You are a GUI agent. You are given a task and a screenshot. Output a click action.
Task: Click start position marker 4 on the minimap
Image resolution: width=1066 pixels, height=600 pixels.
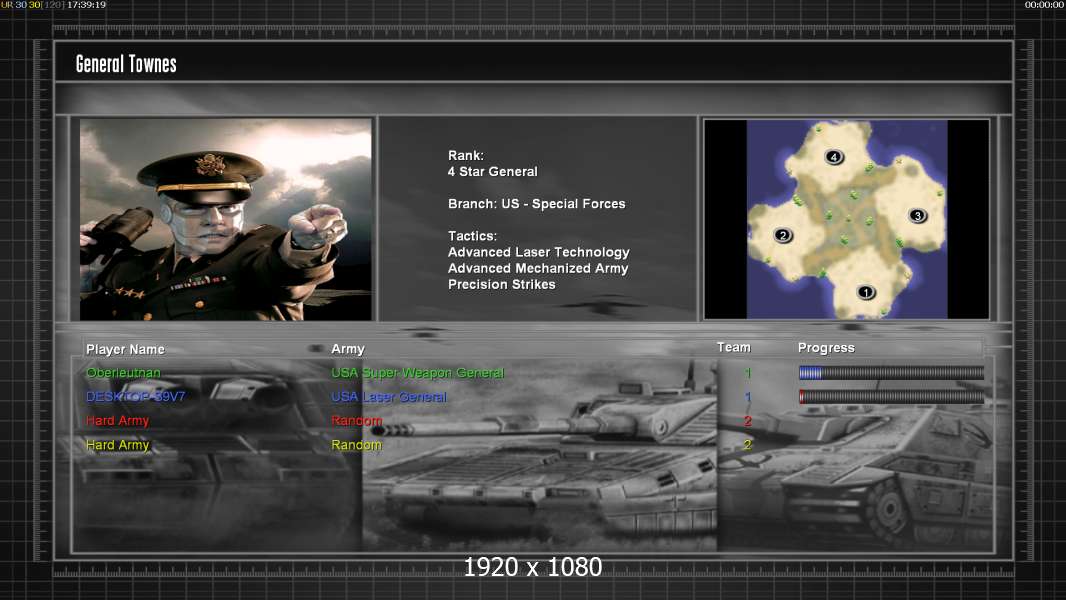pyautogui.click(x=834, y=157)
